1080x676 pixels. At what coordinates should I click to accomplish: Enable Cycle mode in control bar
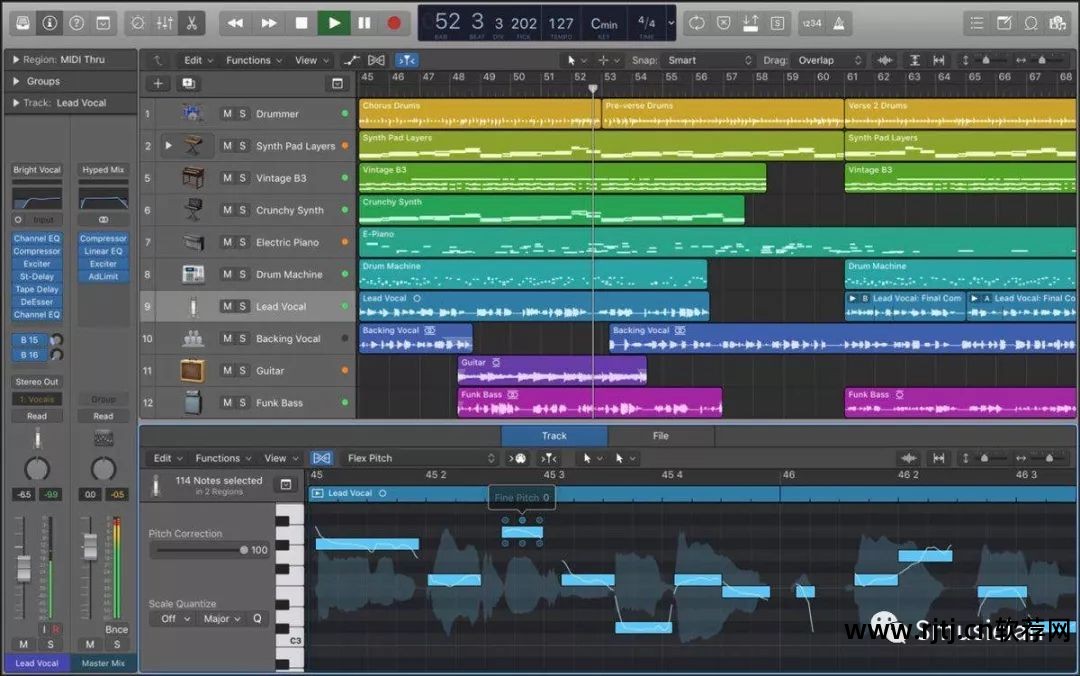point(696,22)
